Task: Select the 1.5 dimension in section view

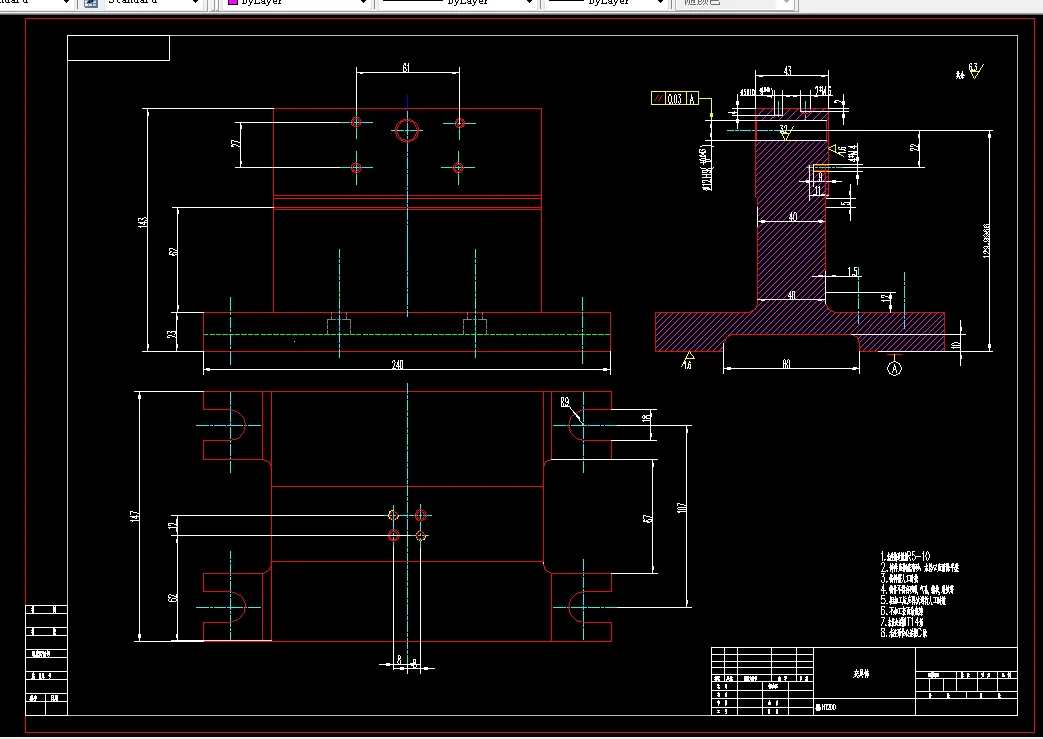Action: 853,271
